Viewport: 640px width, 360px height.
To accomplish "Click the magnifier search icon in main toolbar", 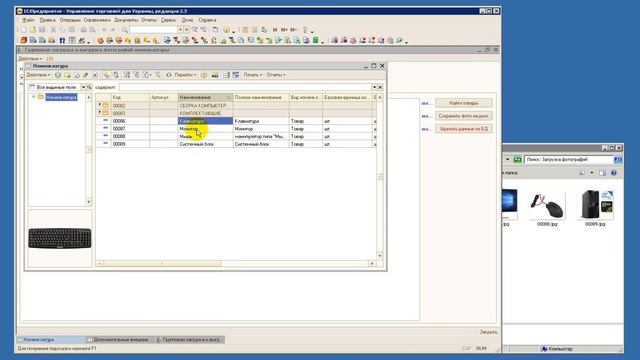I will point(124,30).
